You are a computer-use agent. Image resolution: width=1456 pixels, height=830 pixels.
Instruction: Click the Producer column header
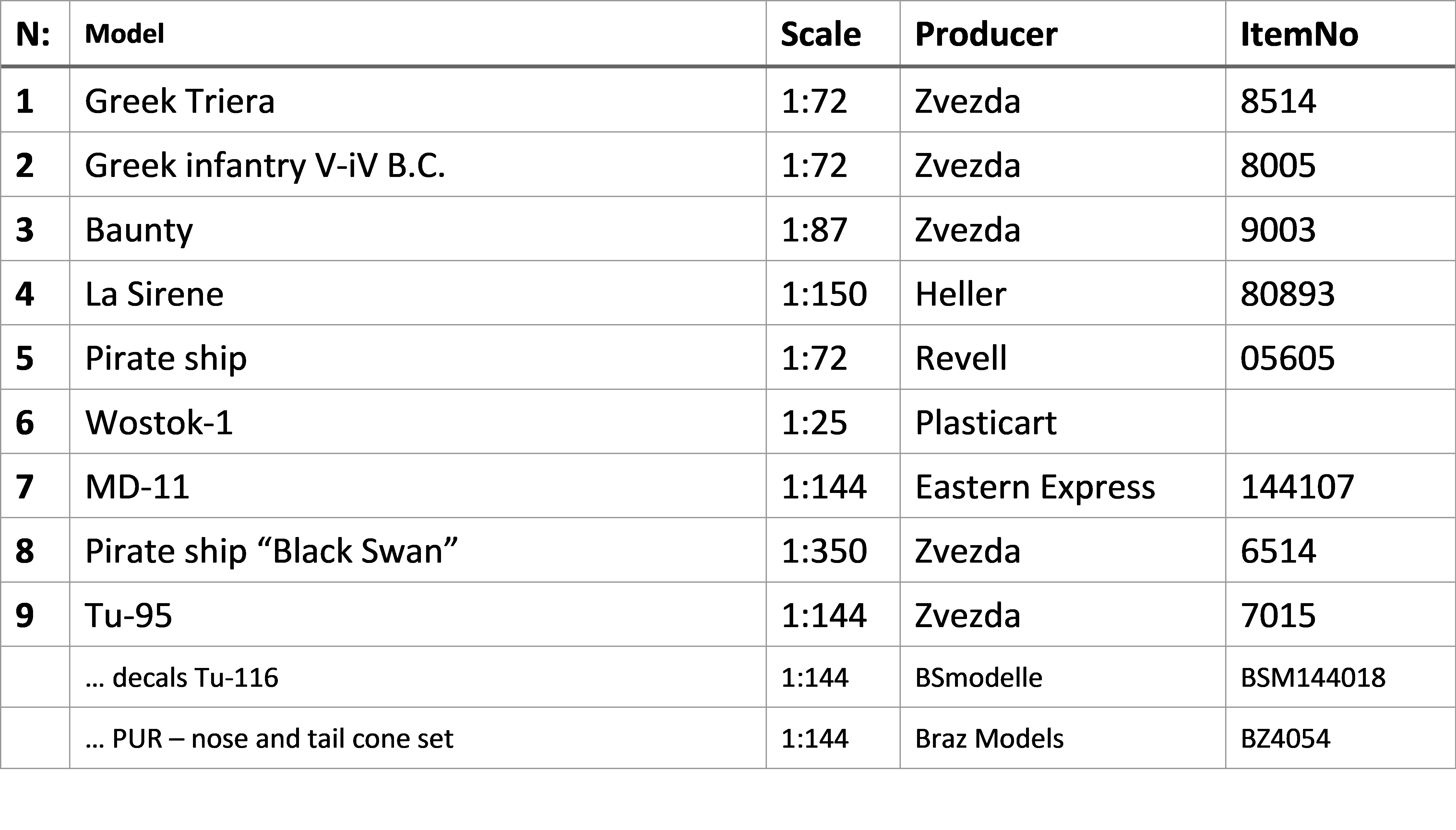coord(986,34)
